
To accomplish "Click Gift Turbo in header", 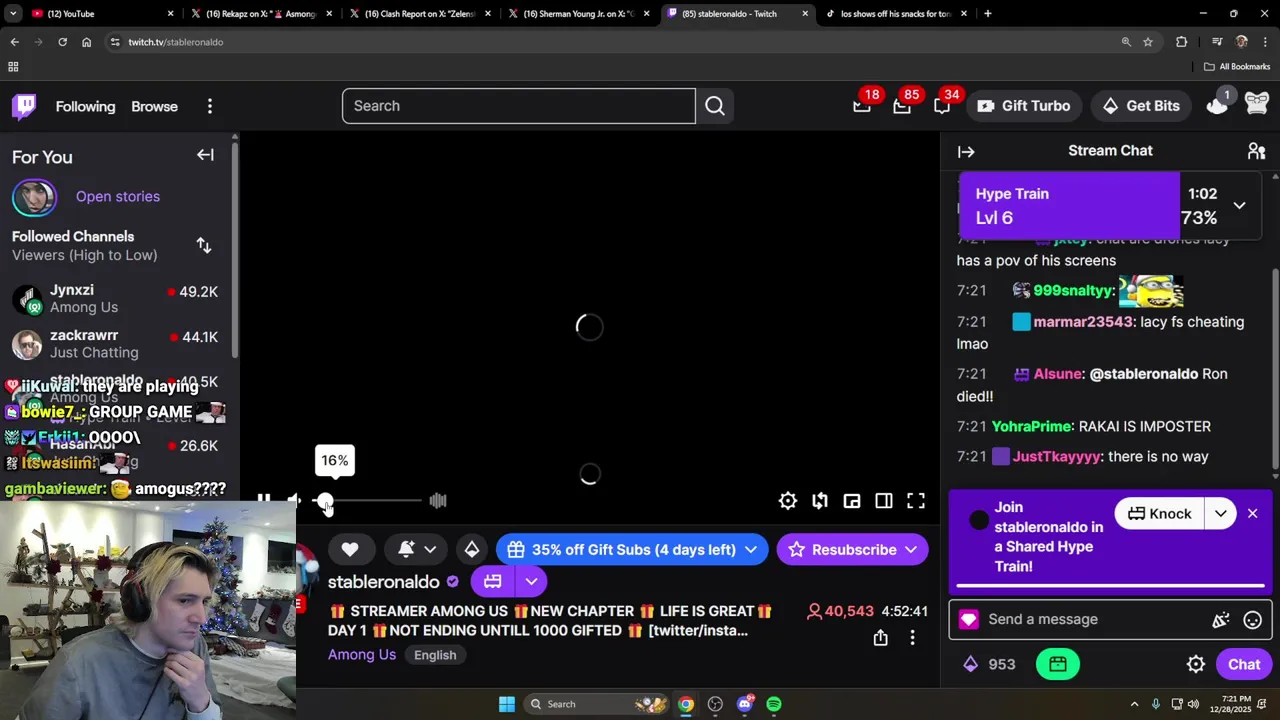I will 1023,106.
